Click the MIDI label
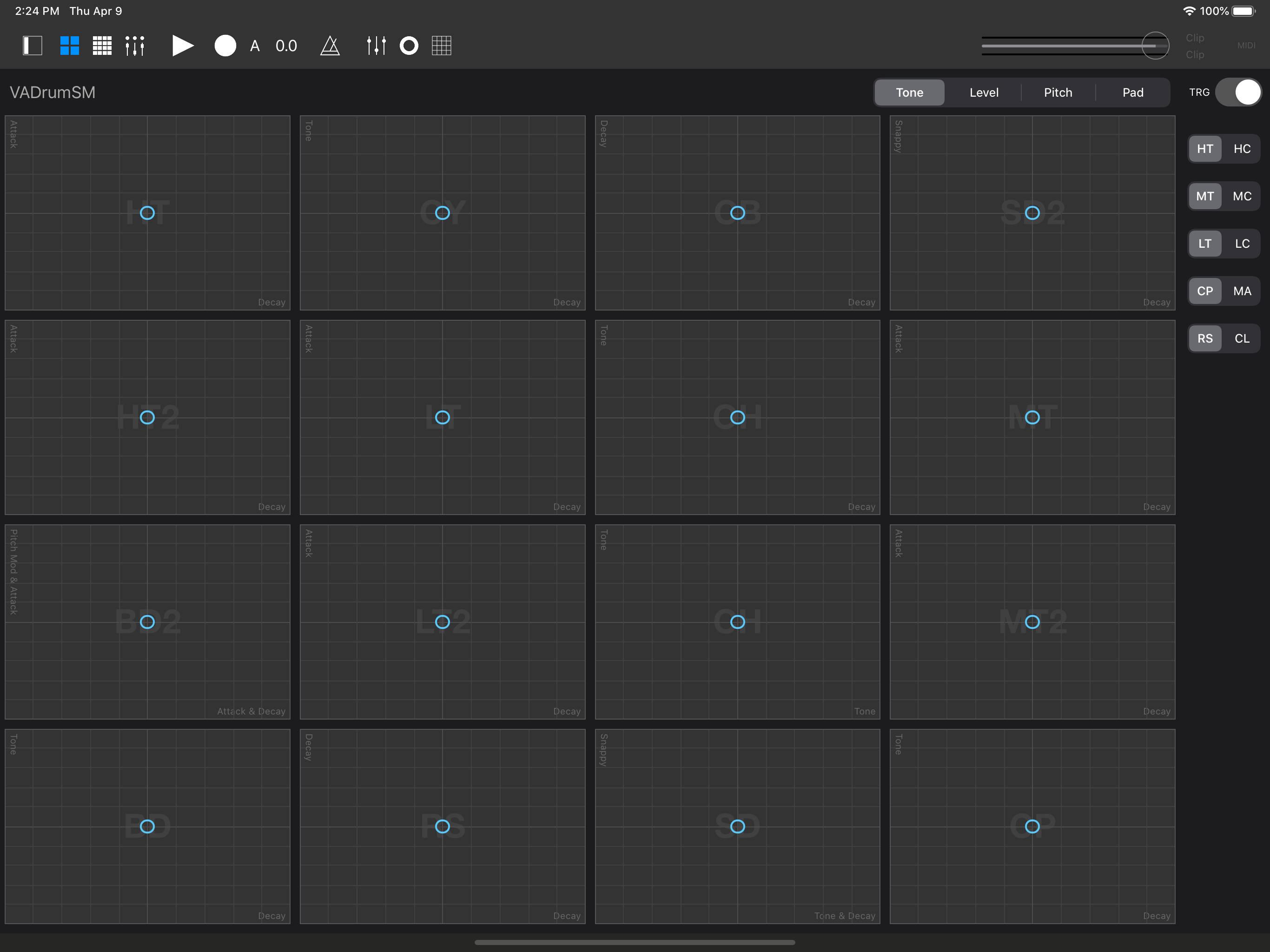Viewport: 1270px width, 952px height. (x=1246, y=46)
